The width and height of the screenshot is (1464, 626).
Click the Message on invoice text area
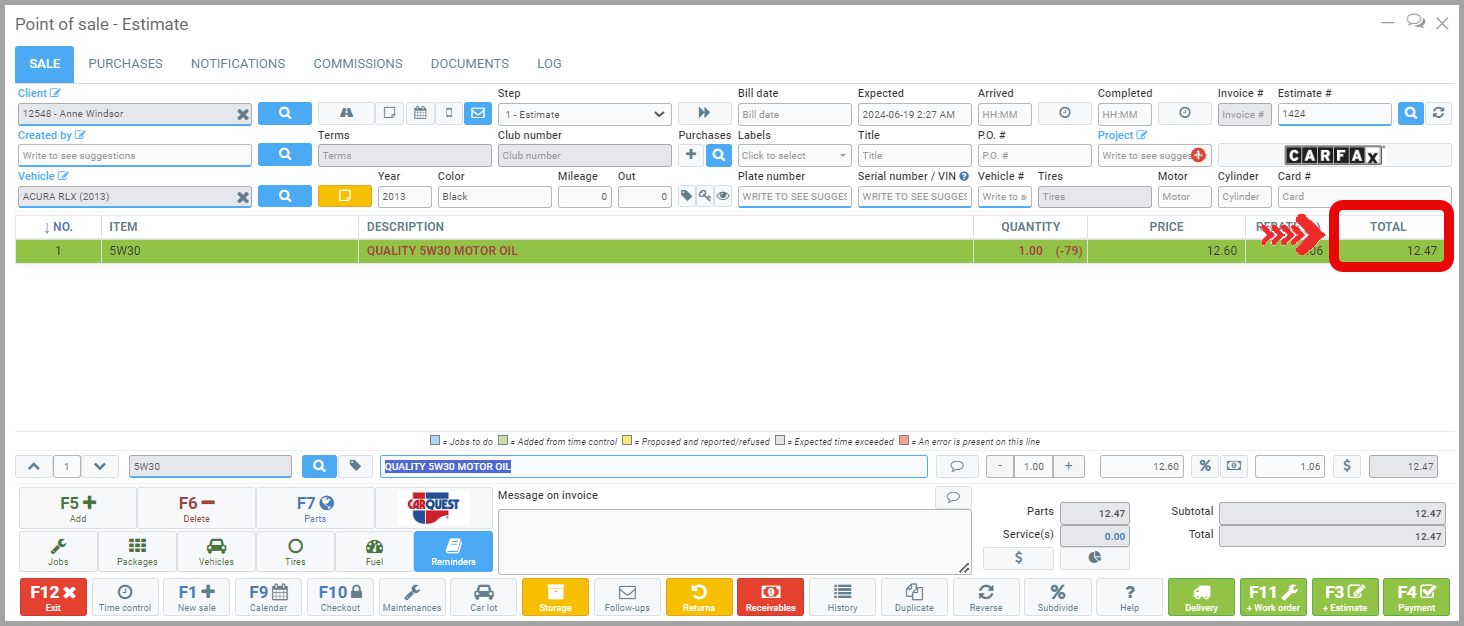[734, 541]
